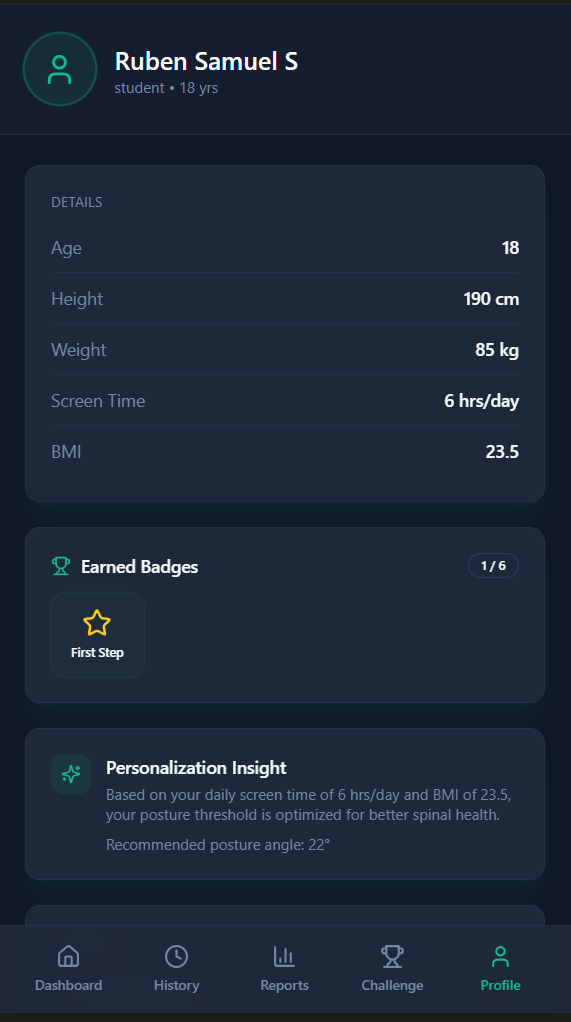Image resolution: width=571 pixels, height=1022 pixels.
Task: Go to the History tab label
Action: (177, 985)
